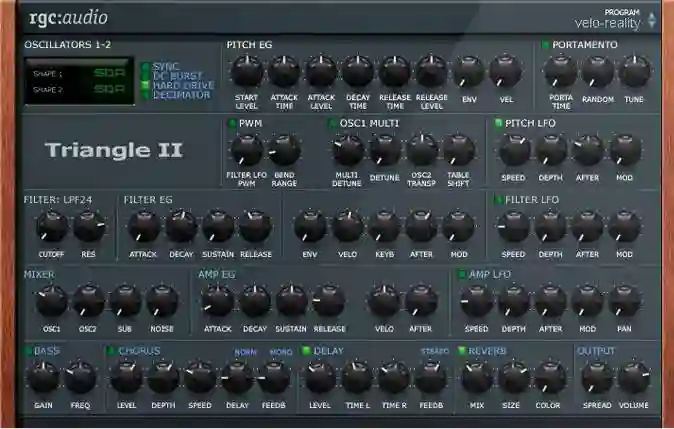The width and height of the screenshot is (674, 429).
Task: Click the output VOLUME knob
Action: [x=634, y=377]
